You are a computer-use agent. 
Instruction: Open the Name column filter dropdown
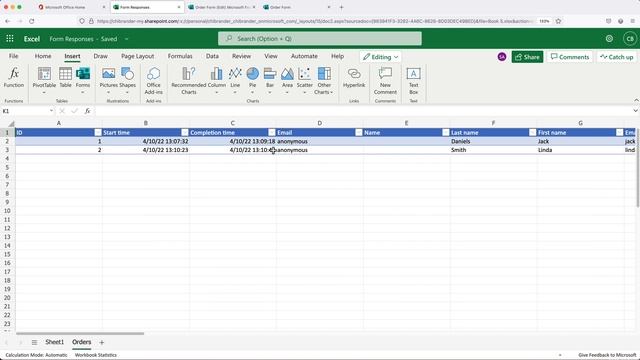tap(445, 132)
